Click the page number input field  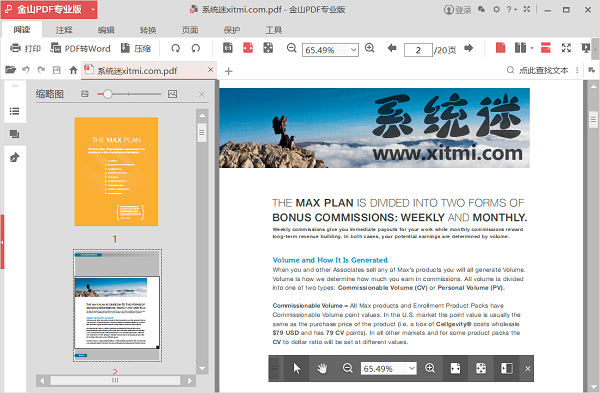[418, 50]
